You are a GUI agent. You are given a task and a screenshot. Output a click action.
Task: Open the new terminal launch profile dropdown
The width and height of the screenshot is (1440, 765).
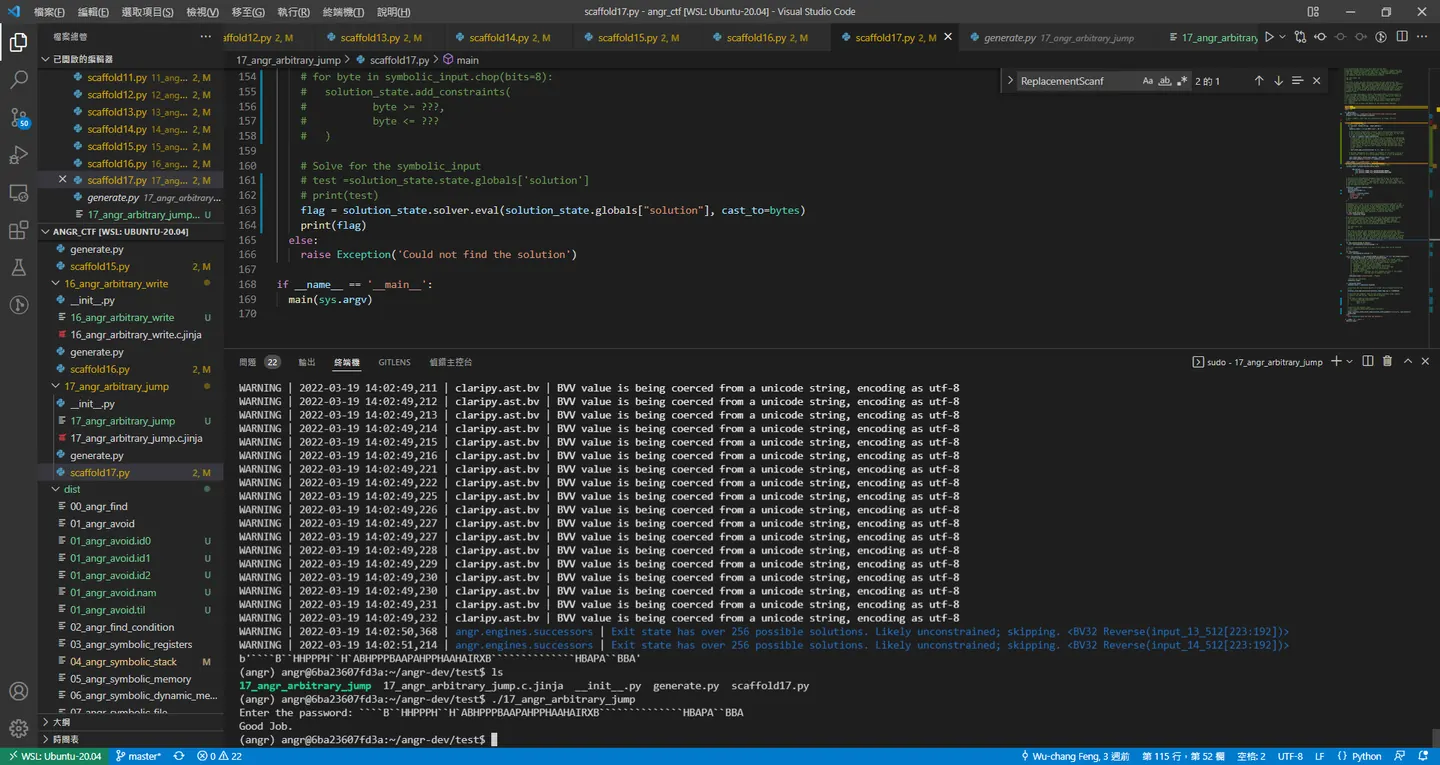[1350, 362]
